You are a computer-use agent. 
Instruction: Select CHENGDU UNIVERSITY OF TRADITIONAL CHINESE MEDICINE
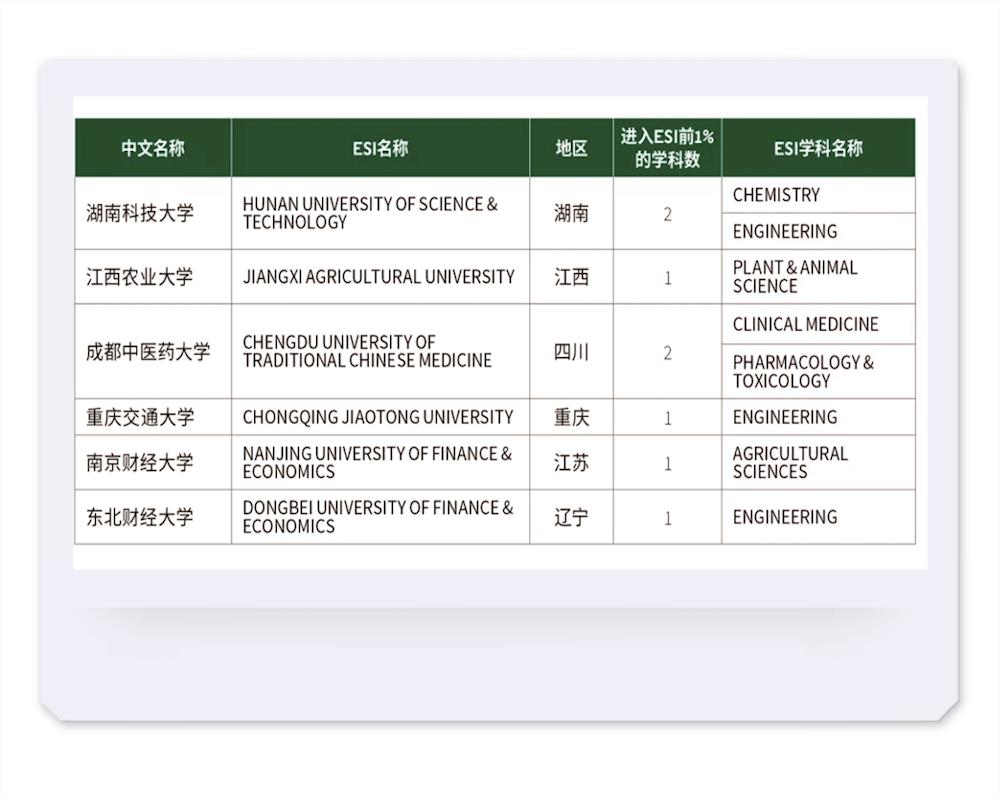click(380, 351)
